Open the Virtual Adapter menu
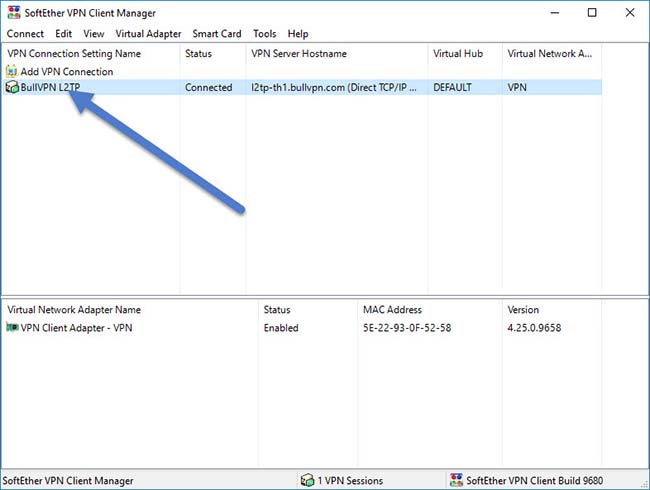The image size is (650, 490). click(148, 34)
